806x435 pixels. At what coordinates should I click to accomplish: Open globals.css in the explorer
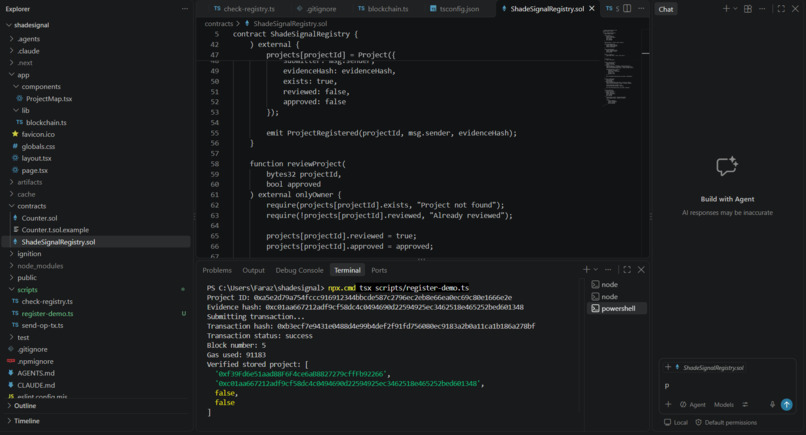38,147
